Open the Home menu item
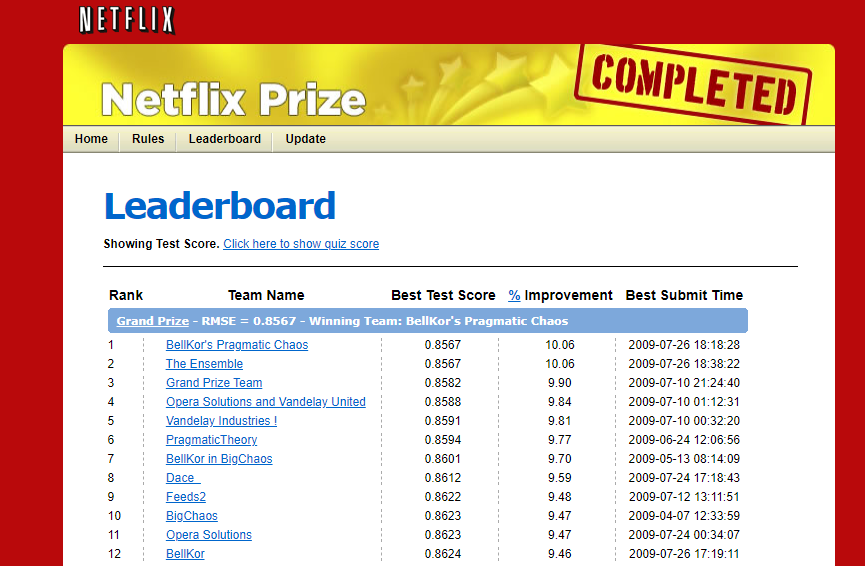The height and width of the screenshot is (566, 865). pos(92,139)
